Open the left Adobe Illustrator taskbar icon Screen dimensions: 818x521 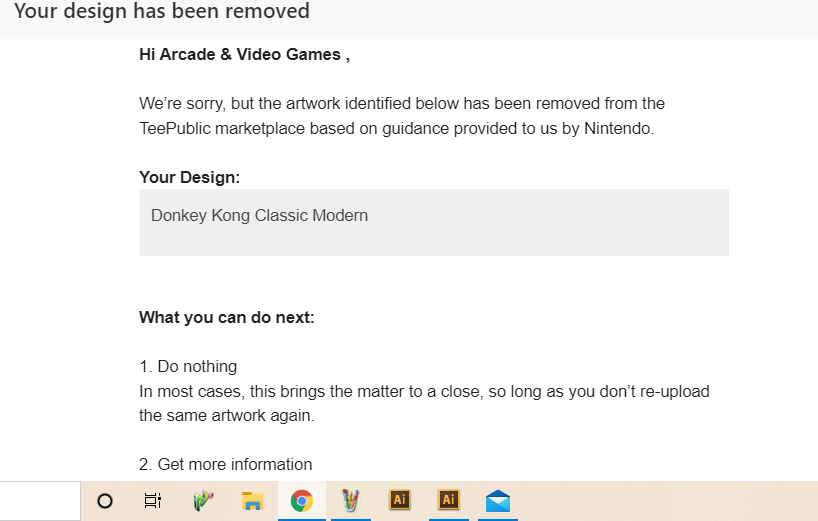coord(399,500)
